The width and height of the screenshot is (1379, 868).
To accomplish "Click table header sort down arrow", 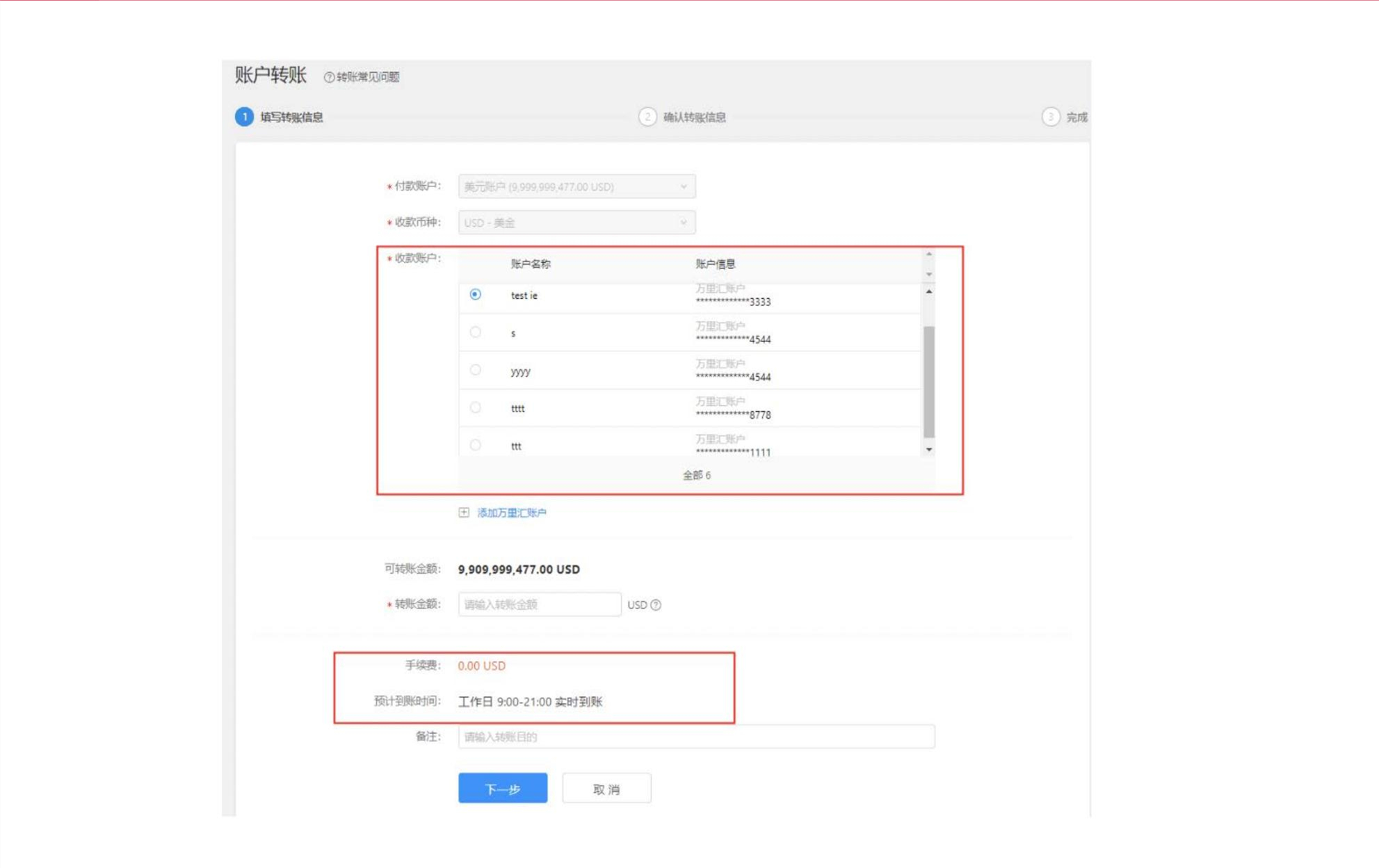I will [x=929, y=275].
